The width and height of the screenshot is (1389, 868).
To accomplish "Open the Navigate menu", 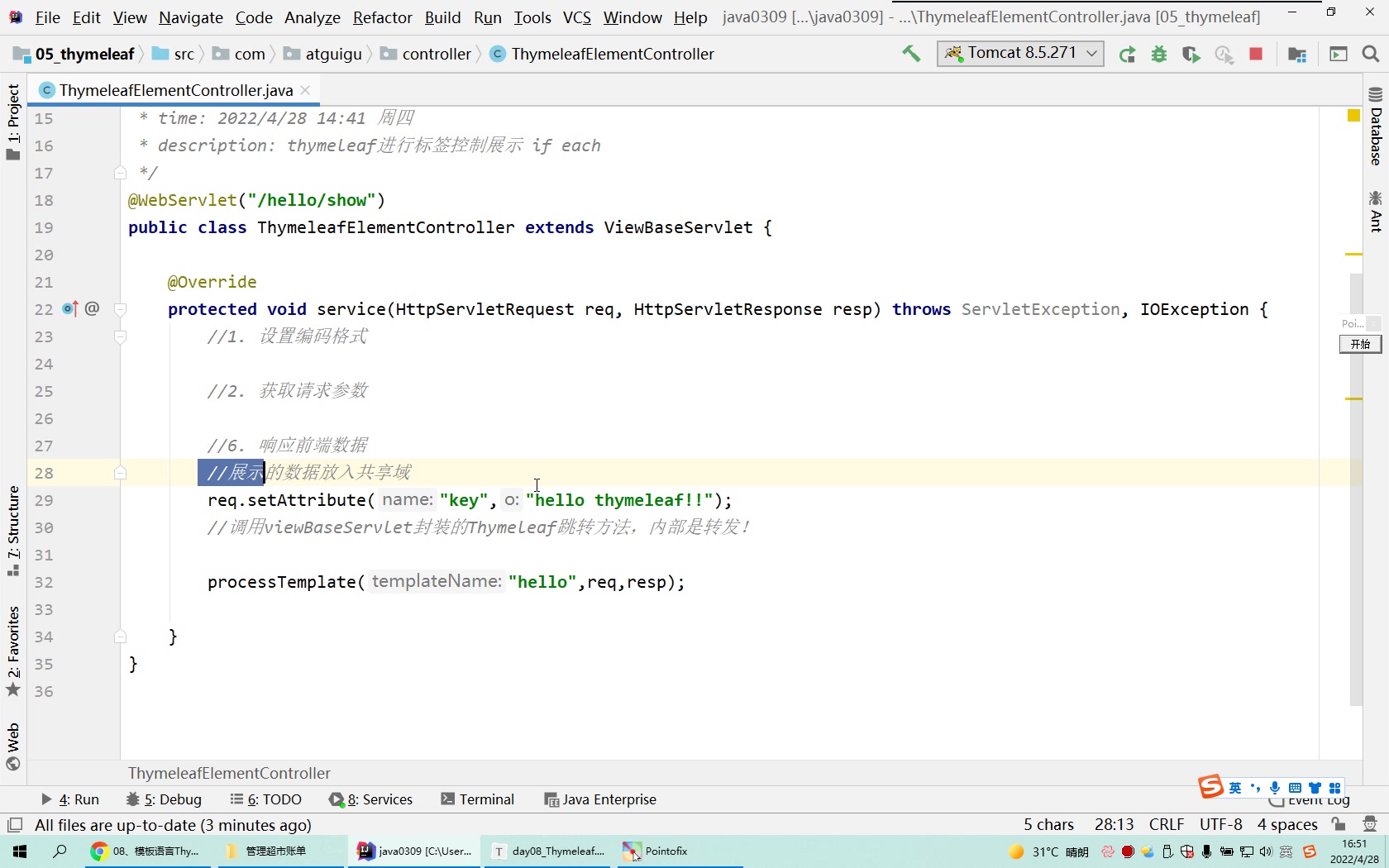I will [x=191, y=17].
